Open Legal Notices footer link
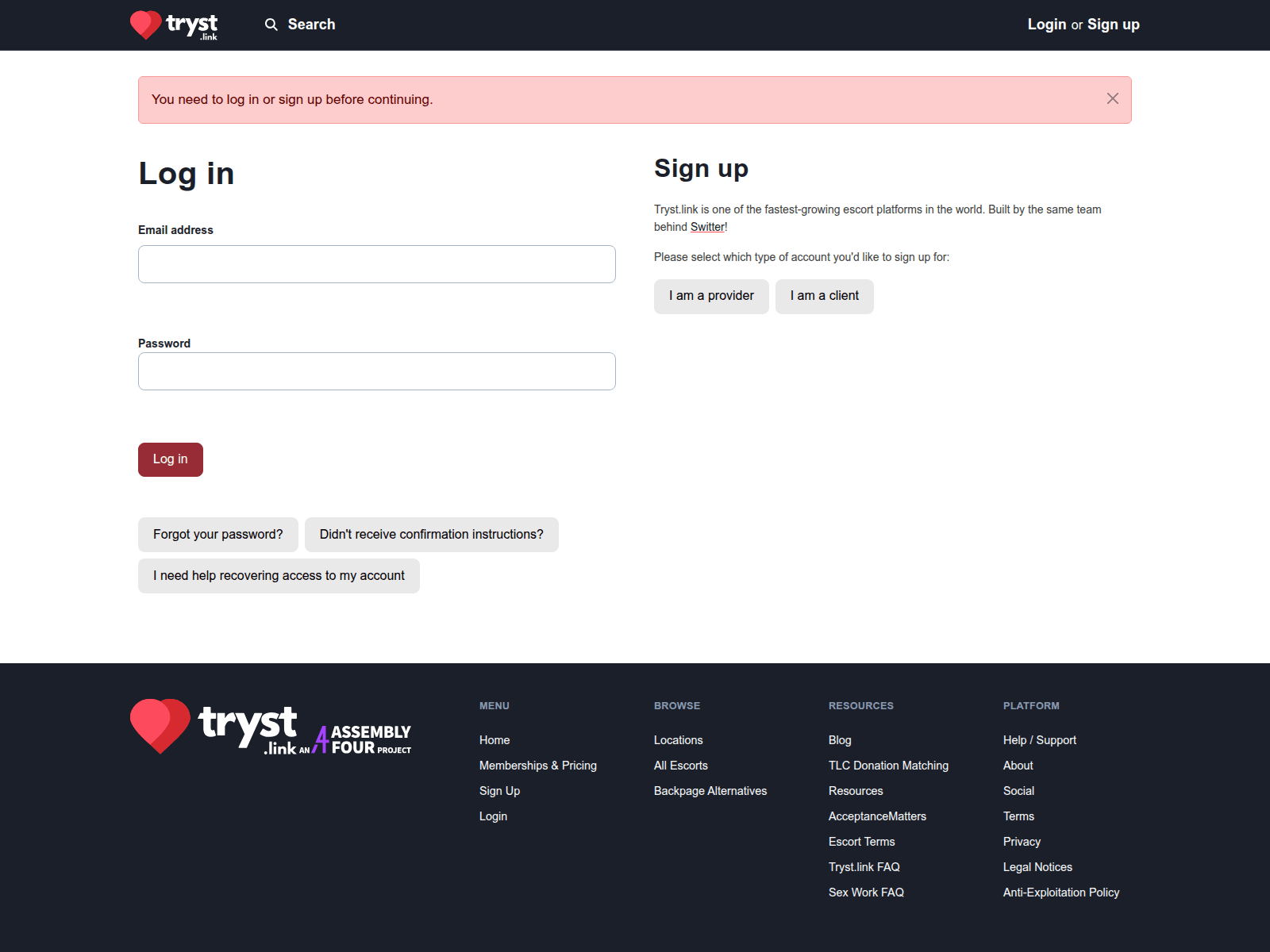This screenshot has width=1270, height=952. click(x=1037, y=867)
